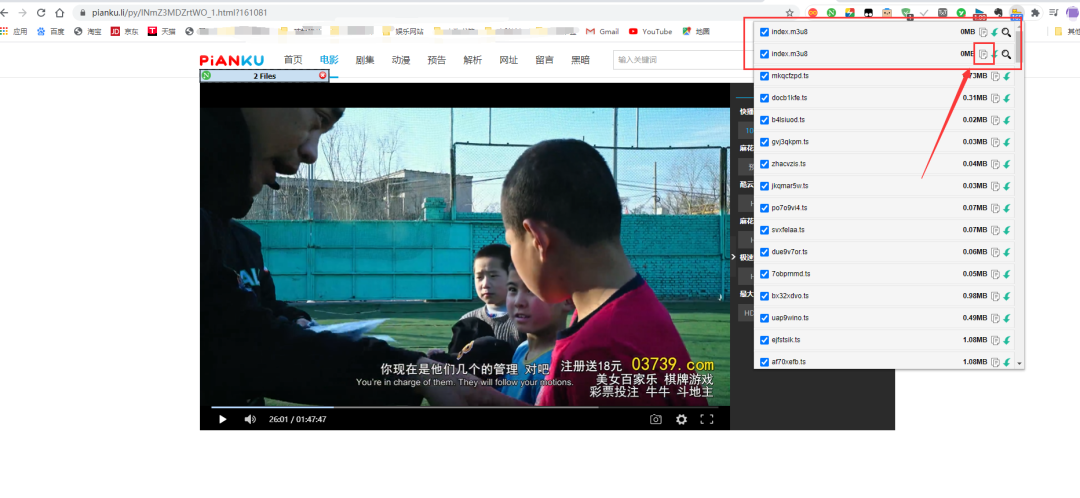The image size is (1080, 498).
Task: Open the video player settings gear
Action: [681, 419]
